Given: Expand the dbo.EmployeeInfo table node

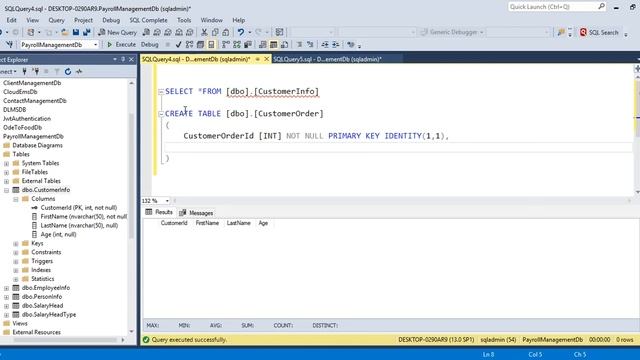Looking at the screenshot, I should [x=7, y=288].
